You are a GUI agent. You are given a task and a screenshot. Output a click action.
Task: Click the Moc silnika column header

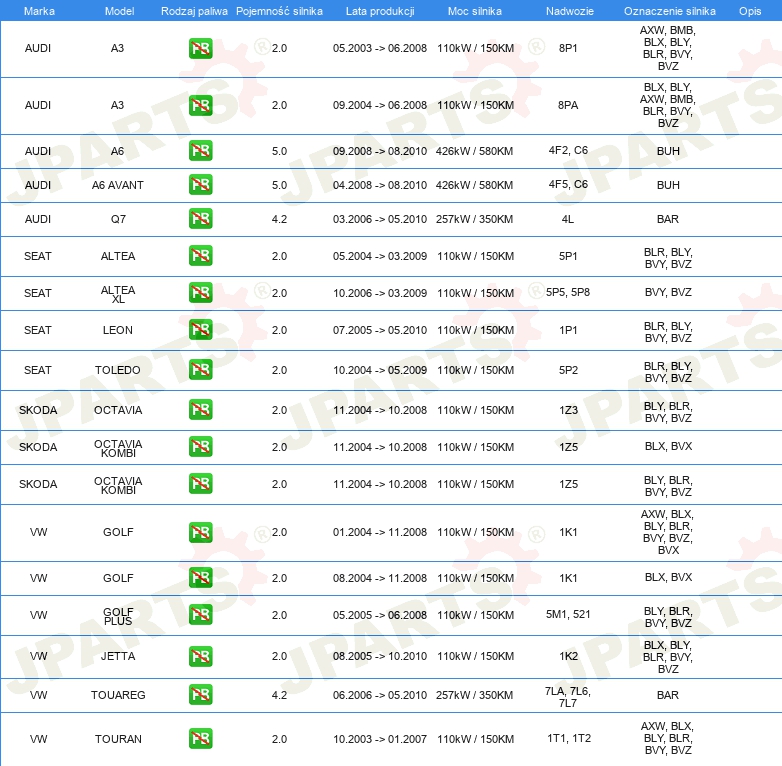pyautogui.click(x=475, y=10)
